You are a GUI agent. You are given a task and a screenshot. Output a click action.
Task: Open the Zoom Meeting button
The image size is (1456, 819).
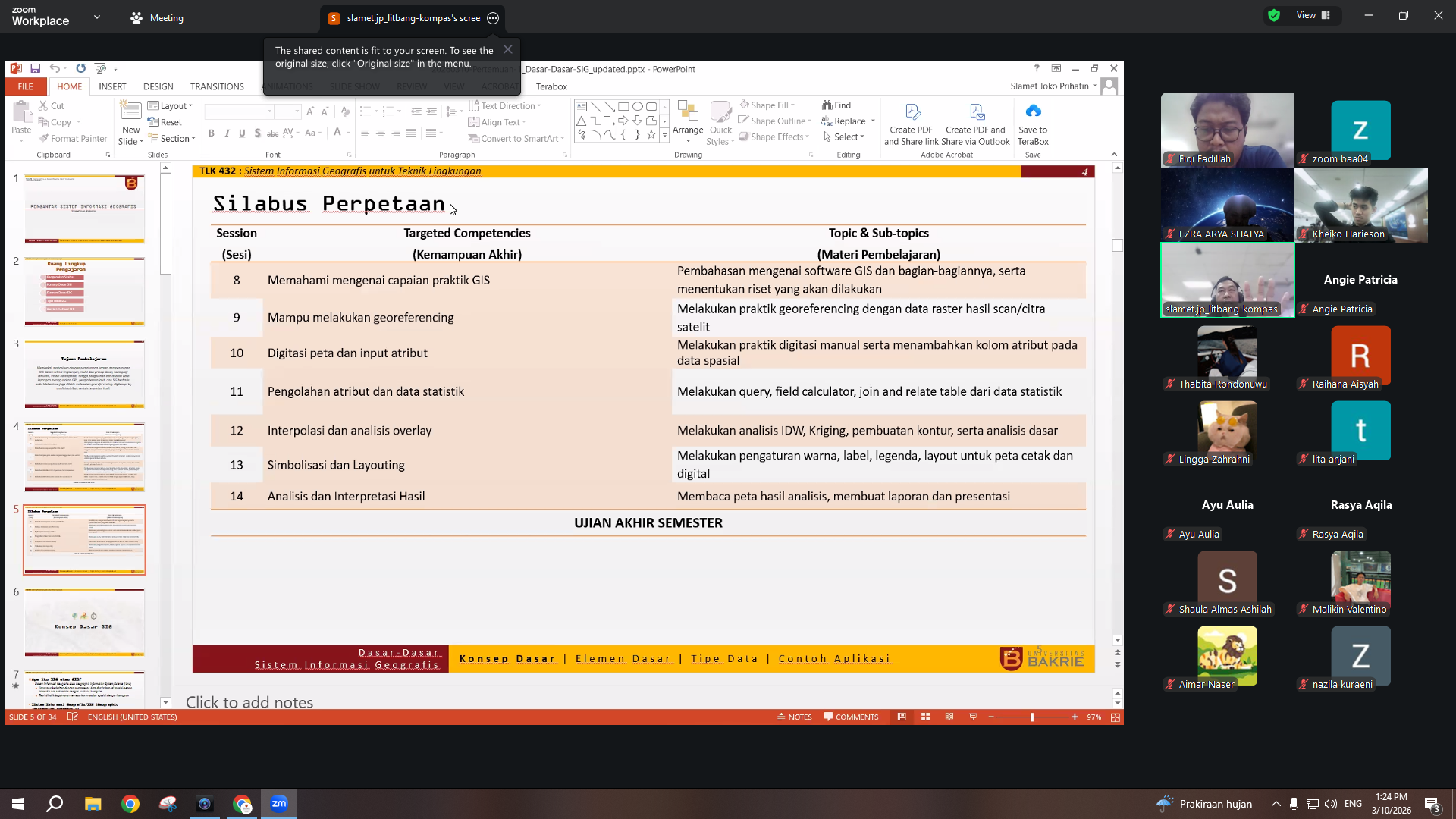coord(157,18)
